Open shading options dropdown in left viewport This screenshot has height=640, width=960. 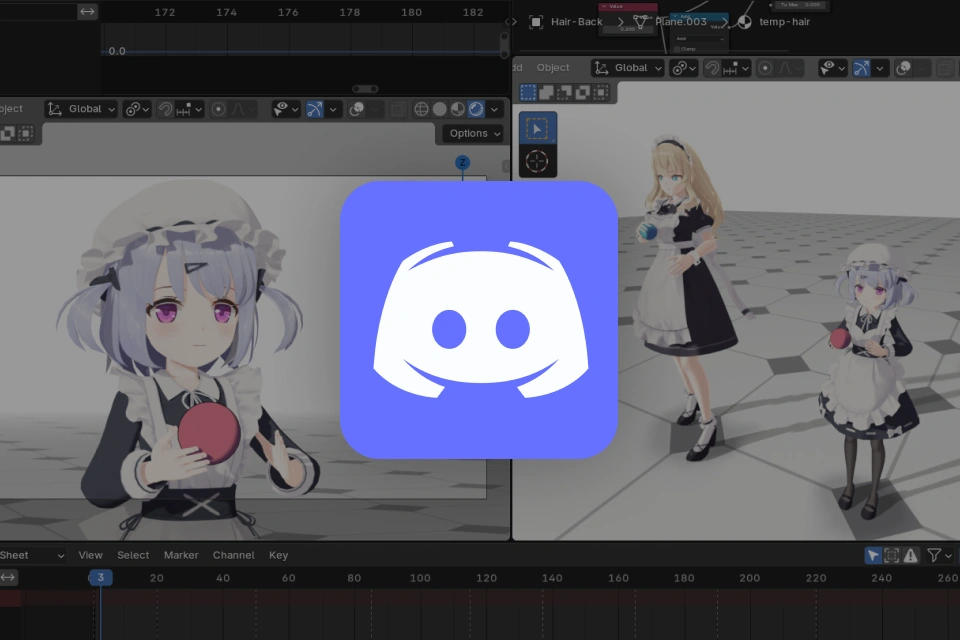pyautogui.click(x=495, y=110)
